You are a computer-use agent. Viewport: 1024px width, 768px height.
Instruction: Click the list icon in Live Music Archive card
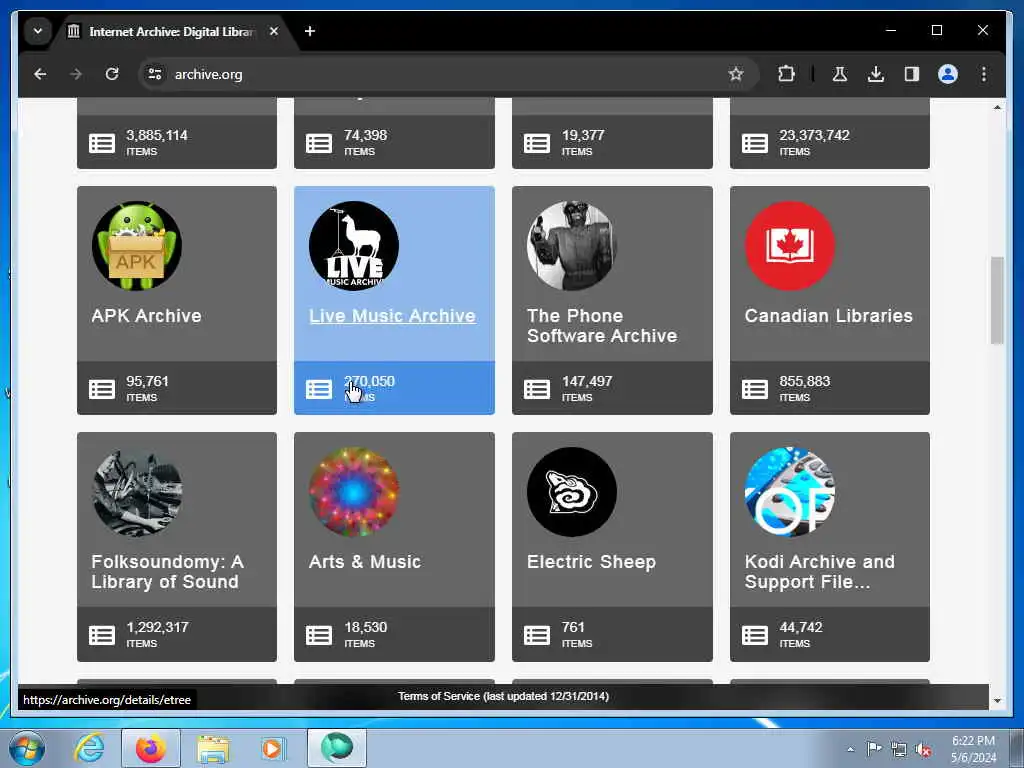(x=319, y=389)
